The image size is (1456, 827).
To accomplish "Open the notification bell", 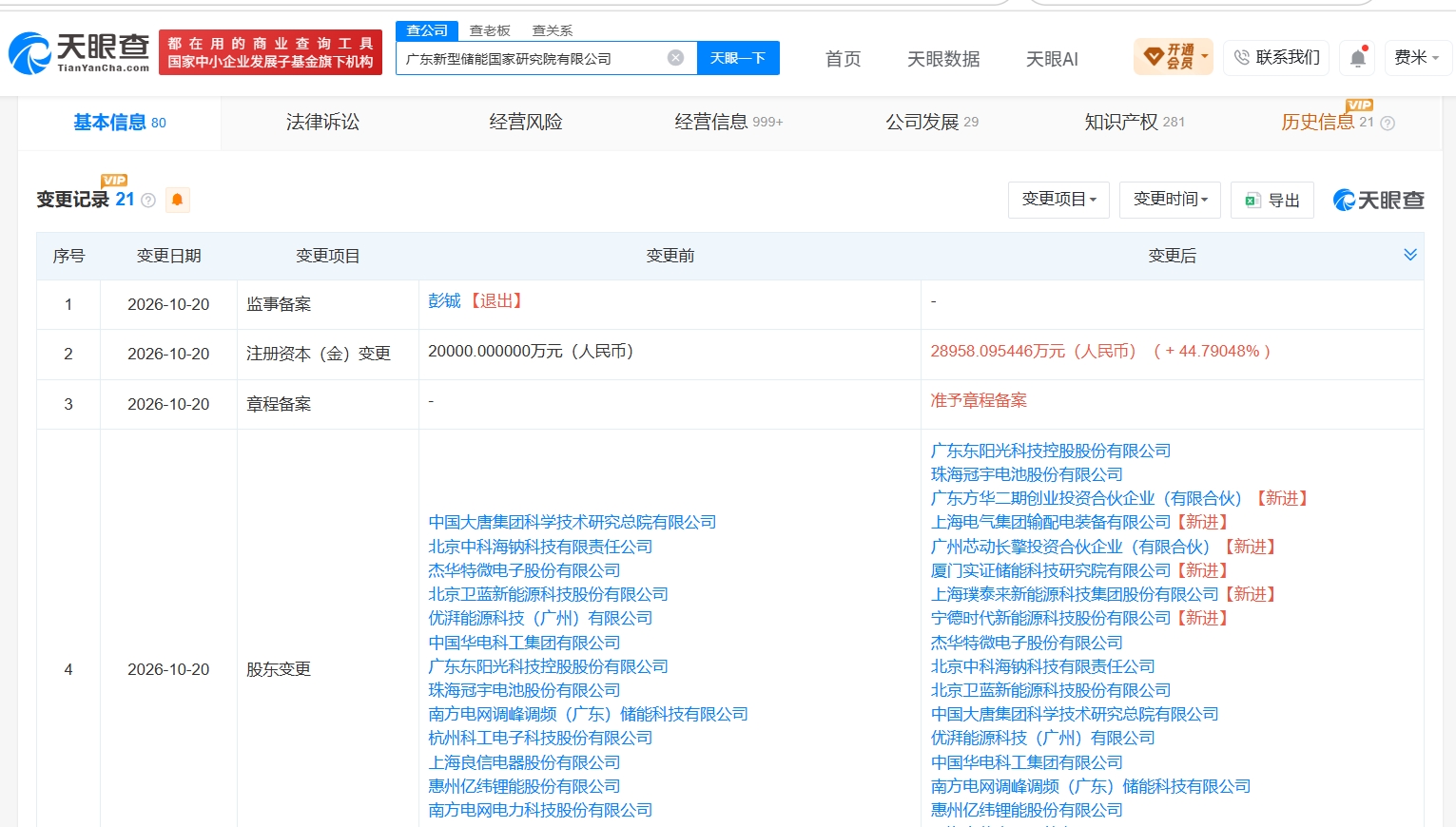I will click(1358, 58).
